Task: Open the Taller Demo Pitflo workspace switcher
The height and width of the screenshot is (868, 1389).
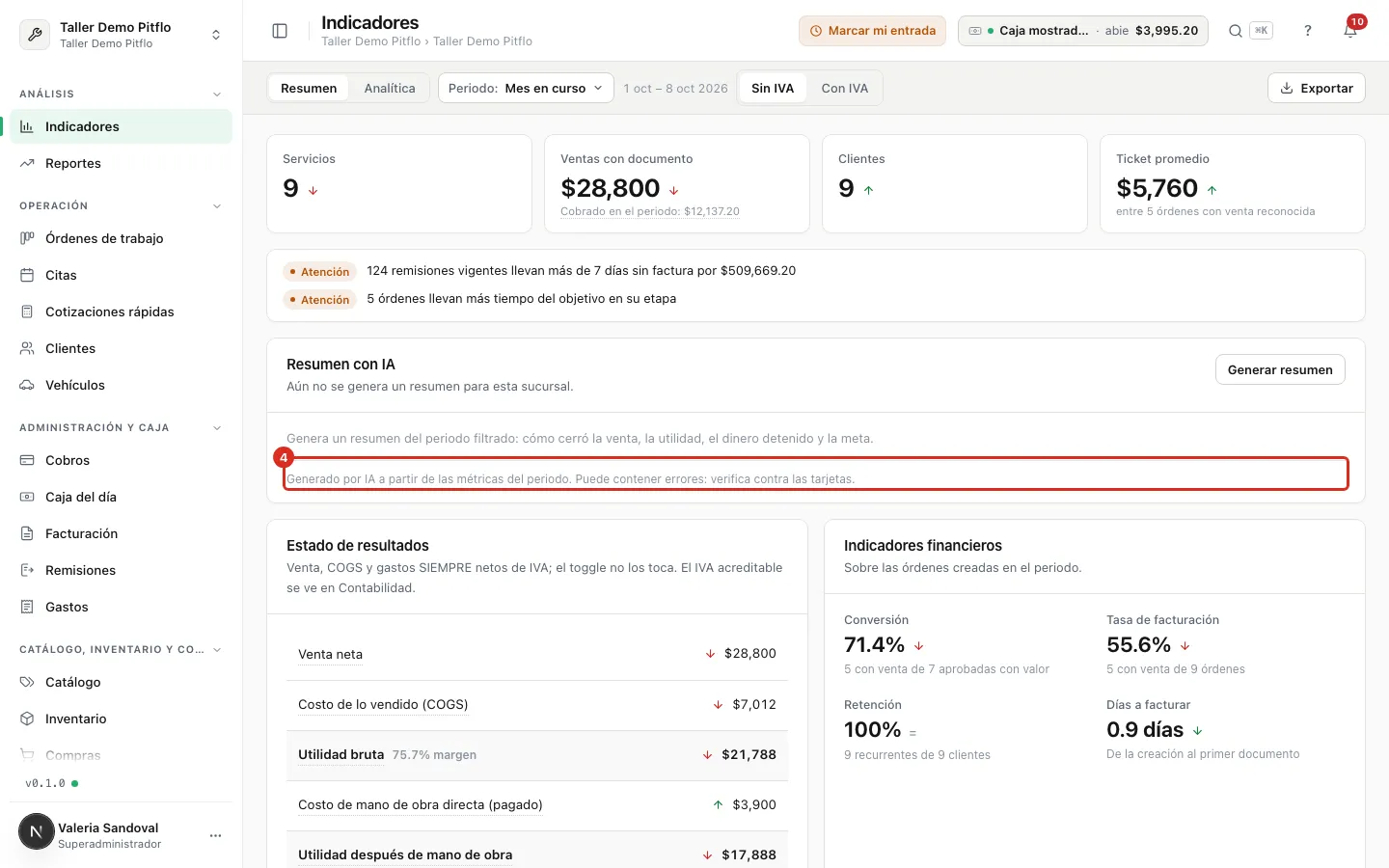Action: coord(121,35)
